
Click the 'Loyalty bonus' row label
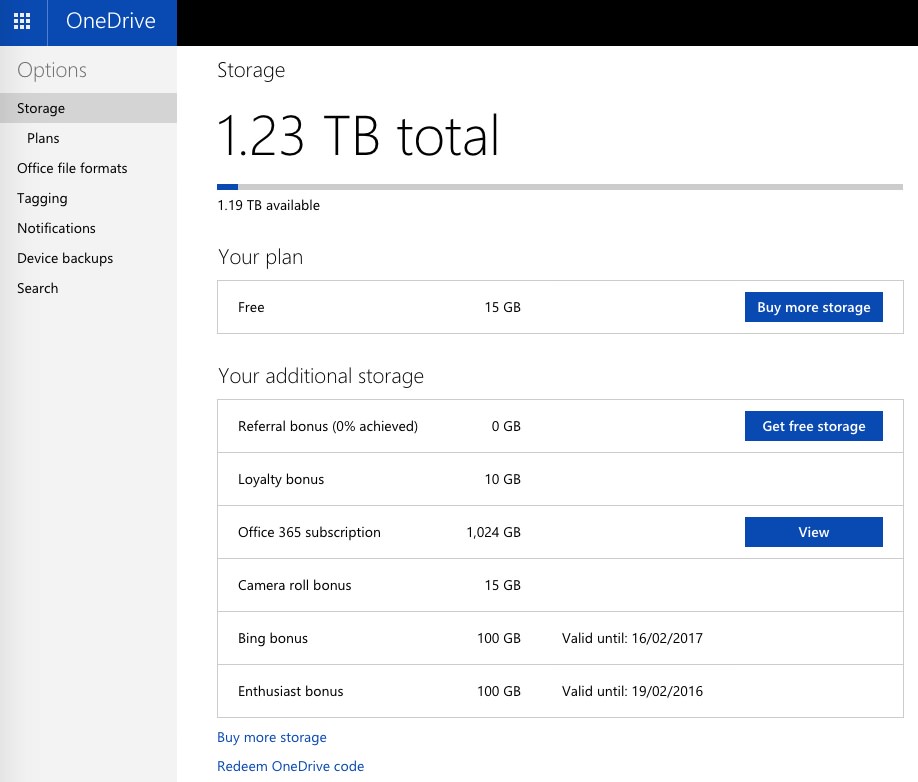[281, 479]
